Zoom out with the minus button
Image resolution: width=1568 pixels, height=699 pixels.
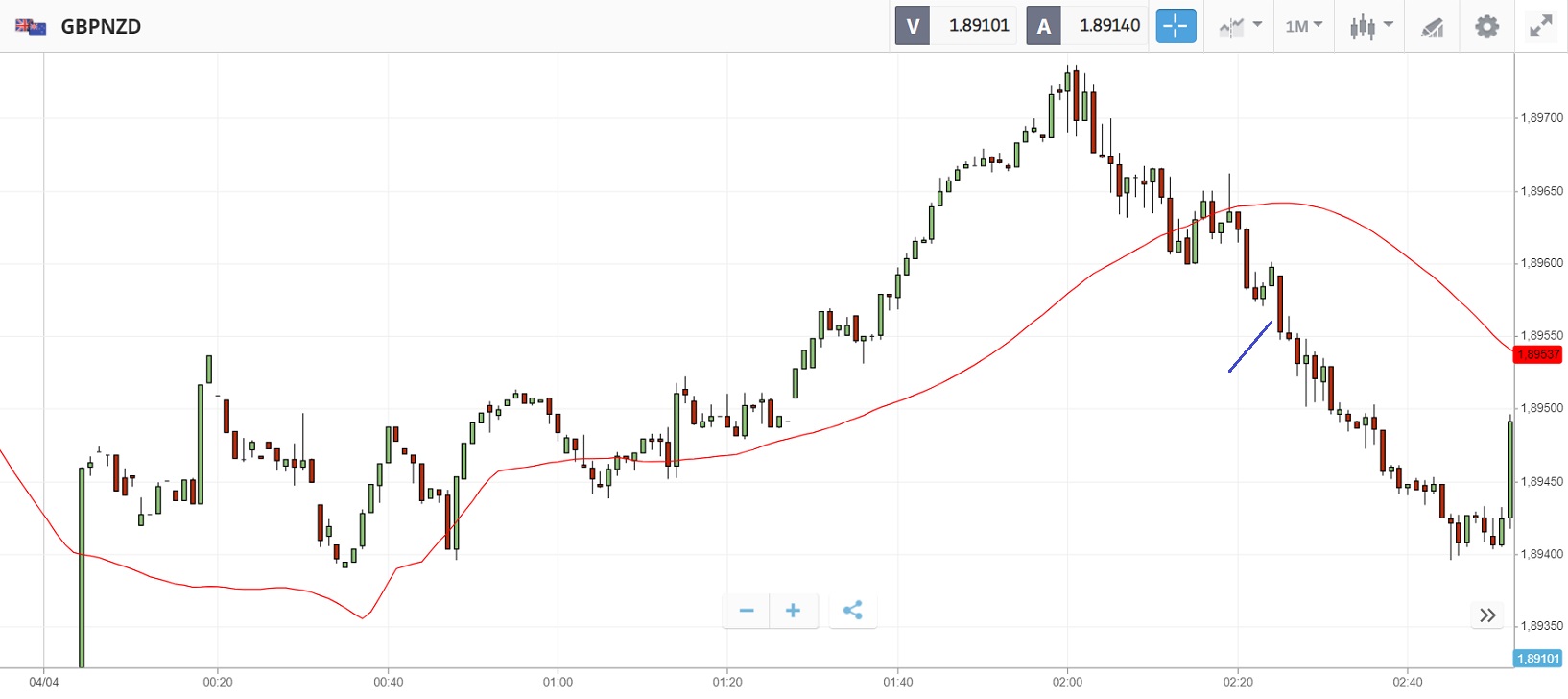(x=747, y=611)
